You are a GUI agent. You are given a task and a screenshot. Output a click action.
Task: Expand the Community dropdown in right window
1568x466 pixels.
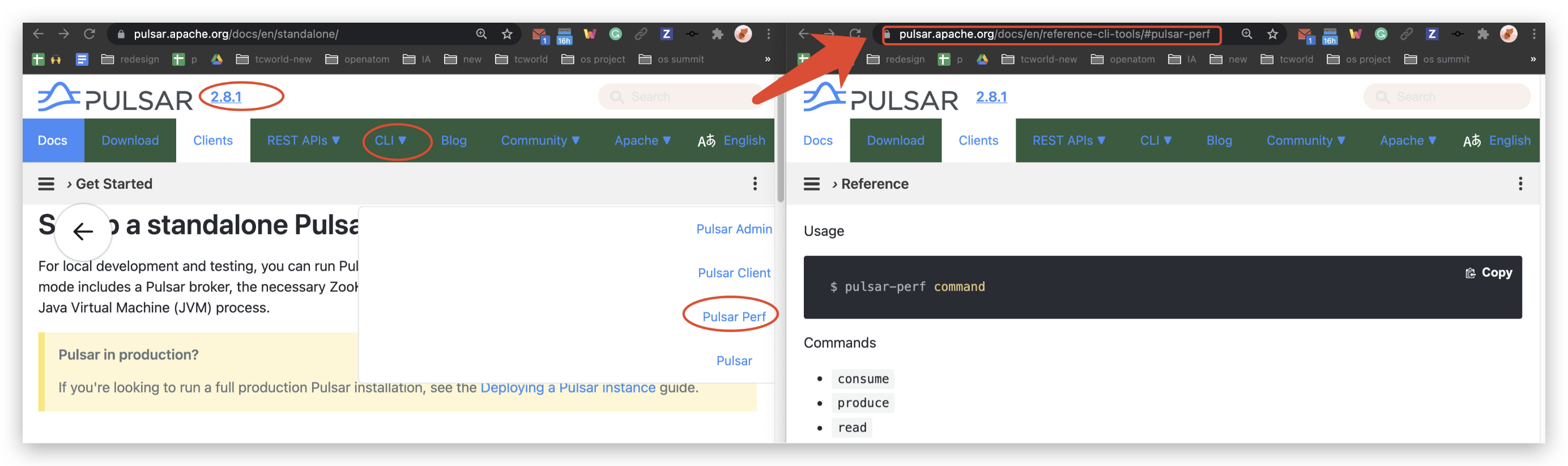pos(1306,141)
